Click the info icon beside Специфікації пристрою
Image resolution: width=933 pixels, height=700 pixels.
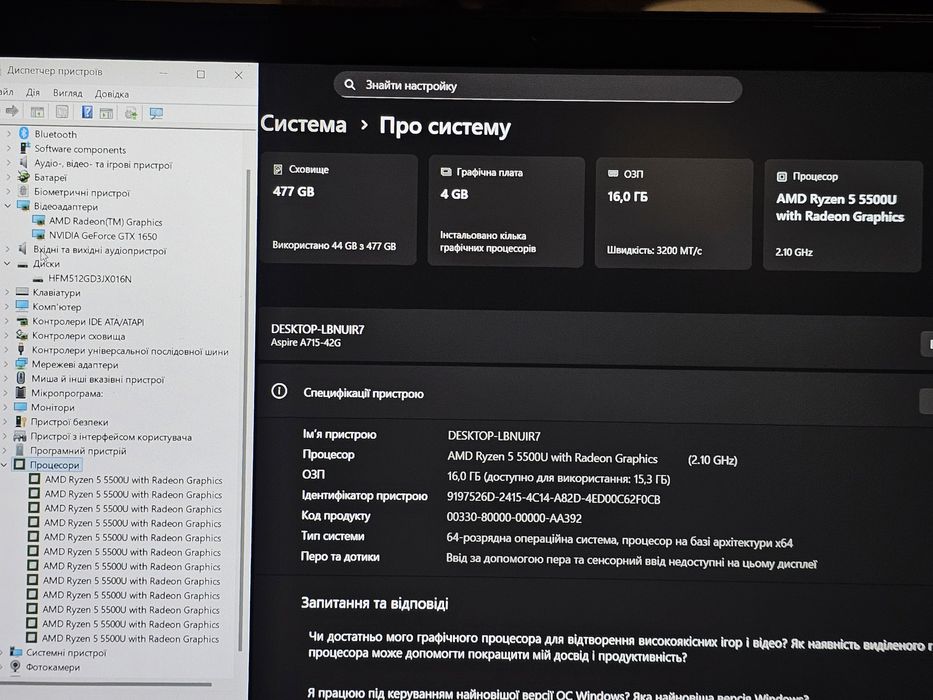point(279,391)
